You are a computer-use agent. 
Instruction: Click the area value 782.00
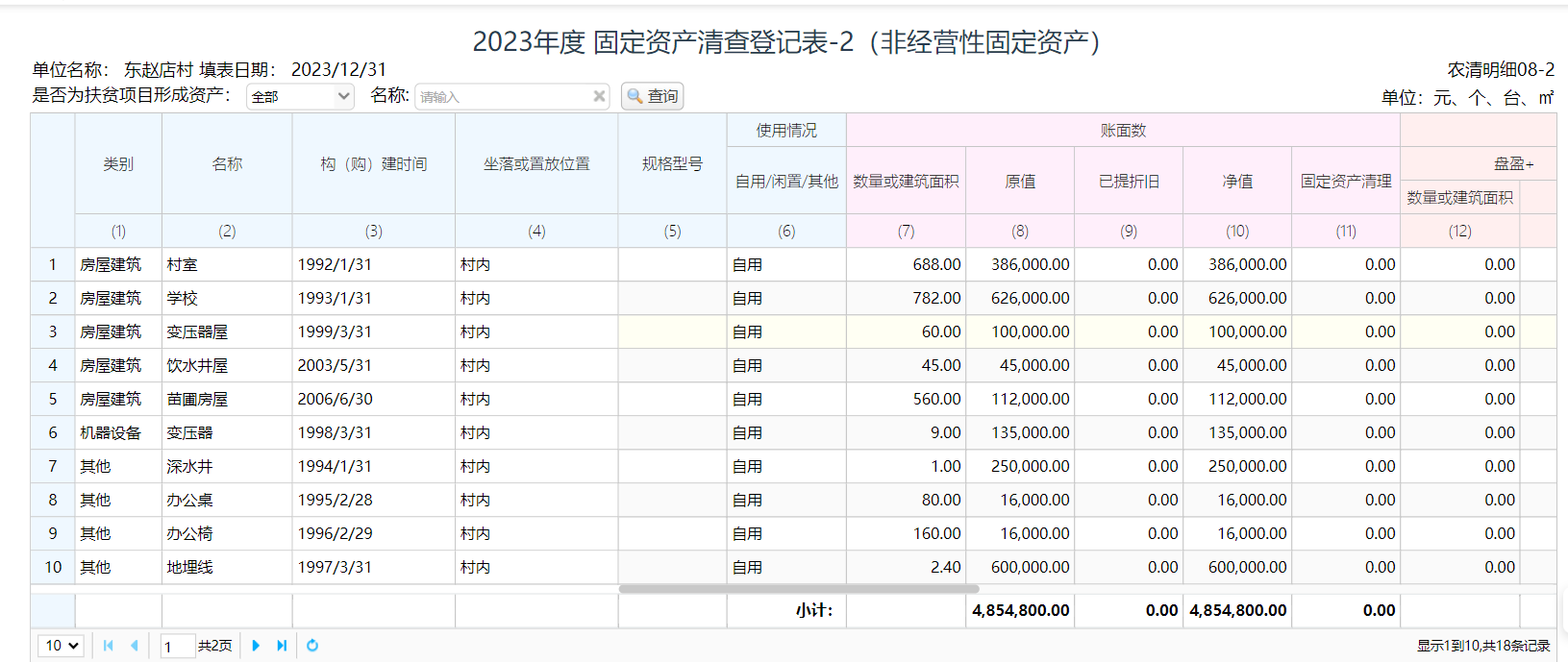pyautogui.click(x=907, y=298)
